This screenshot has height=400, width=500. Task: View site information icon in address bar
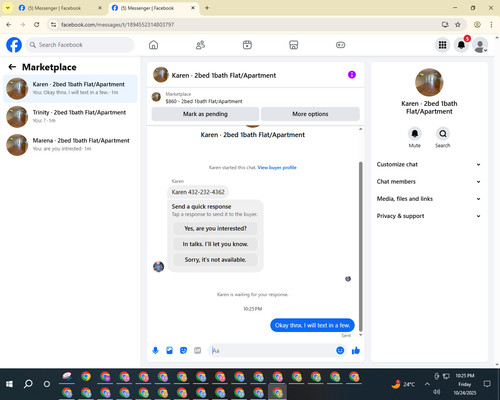53,25
